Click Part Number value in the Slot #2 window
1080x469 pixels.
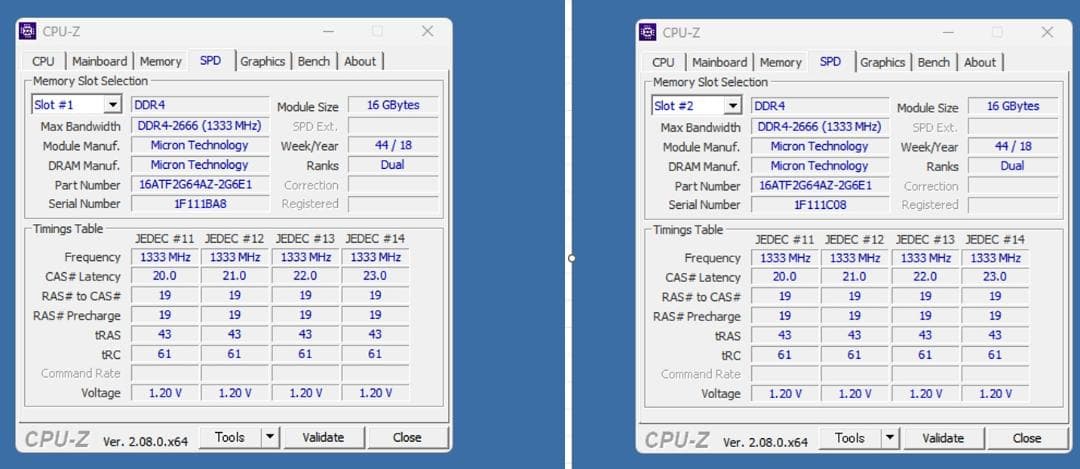tap(820, 185)
